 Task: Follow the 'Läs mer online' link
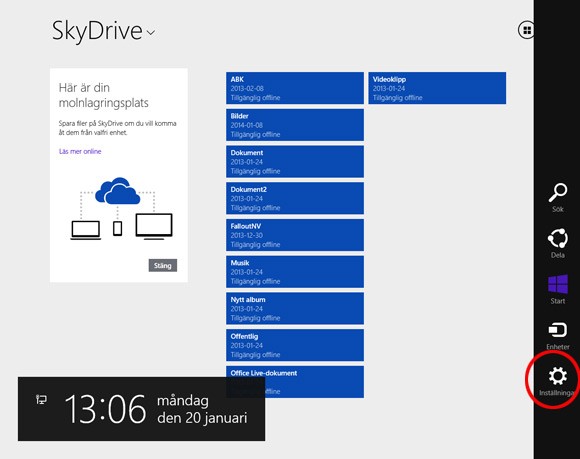coord(80,151)
